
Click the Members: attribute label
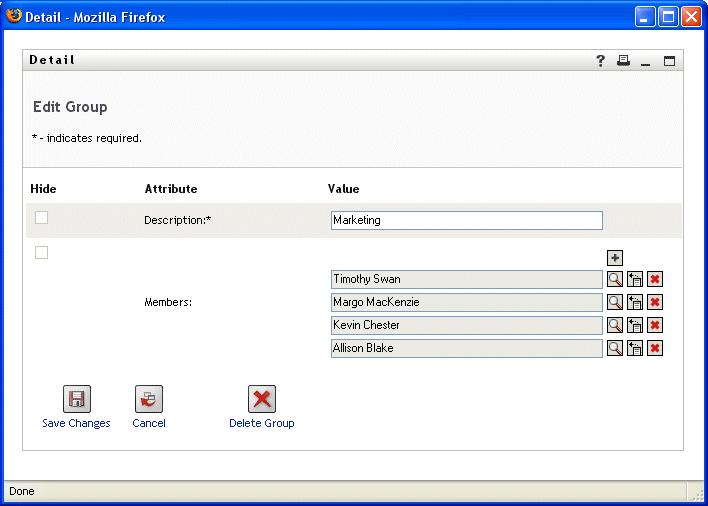[168, 302]
